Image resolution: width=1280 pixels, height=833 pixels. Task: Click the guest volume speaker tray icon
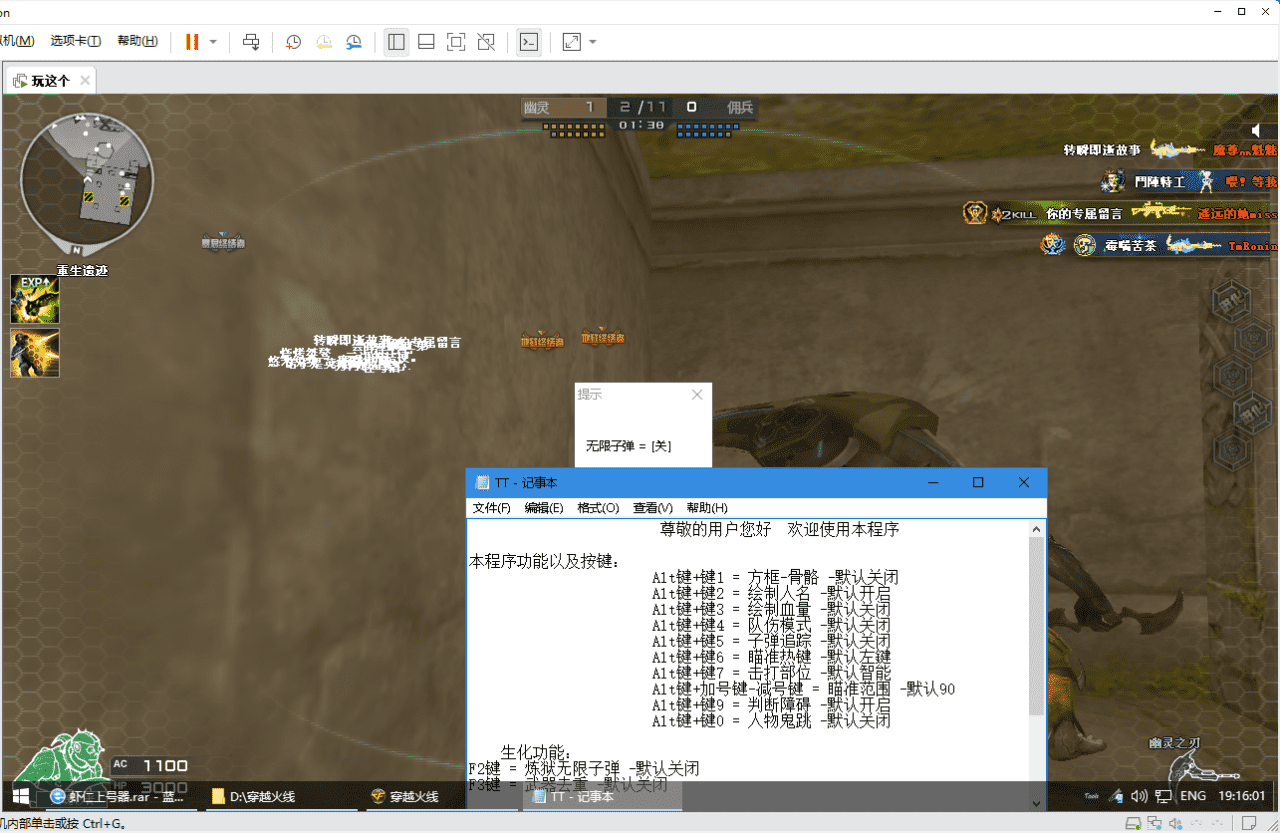[1139, 797]
